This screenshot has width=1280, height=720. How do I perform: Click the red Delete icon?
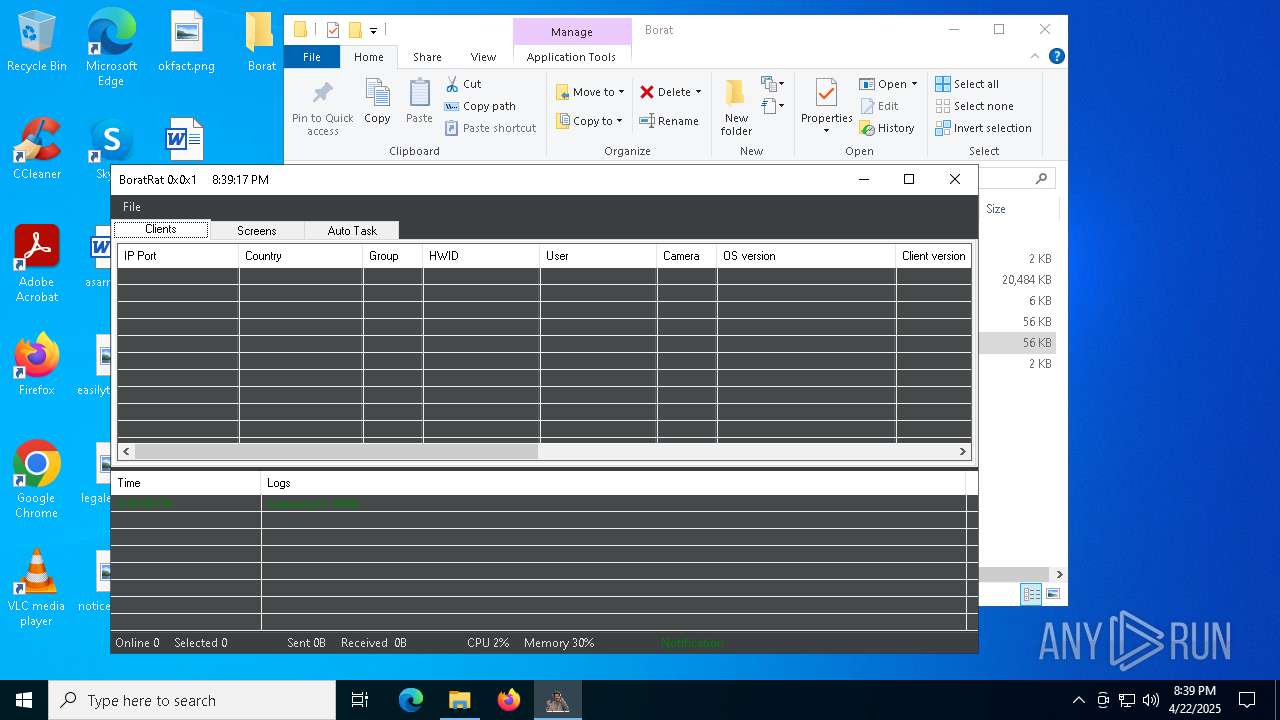point(647,92)
